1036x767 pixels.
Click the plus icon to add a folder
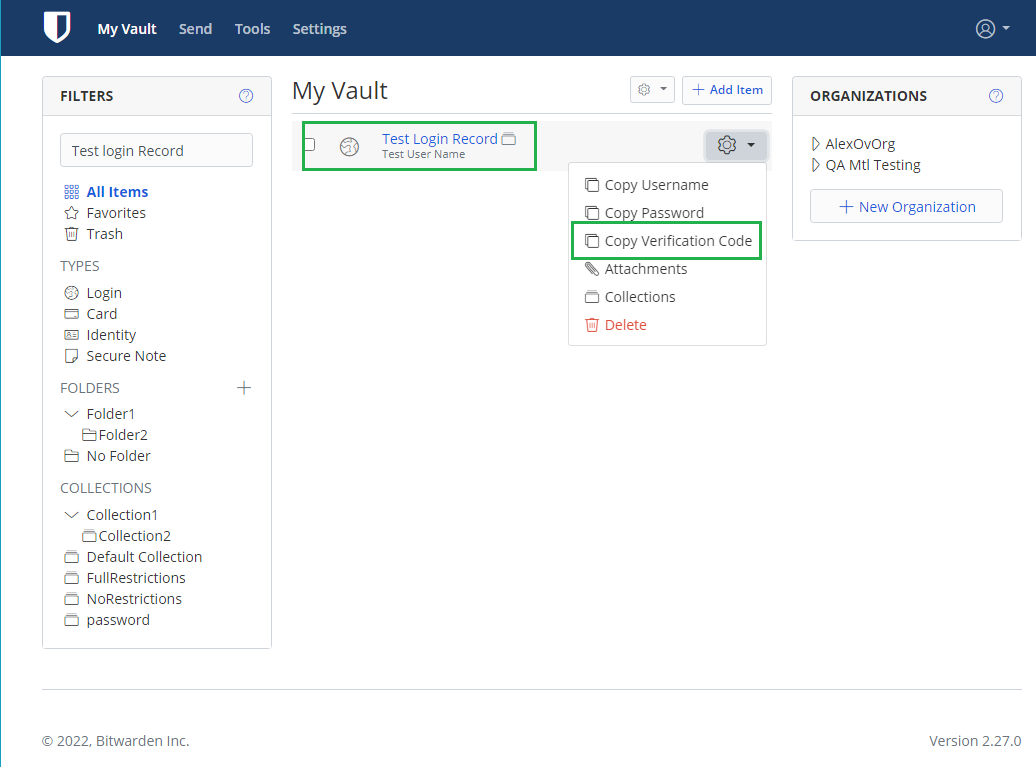244,387
